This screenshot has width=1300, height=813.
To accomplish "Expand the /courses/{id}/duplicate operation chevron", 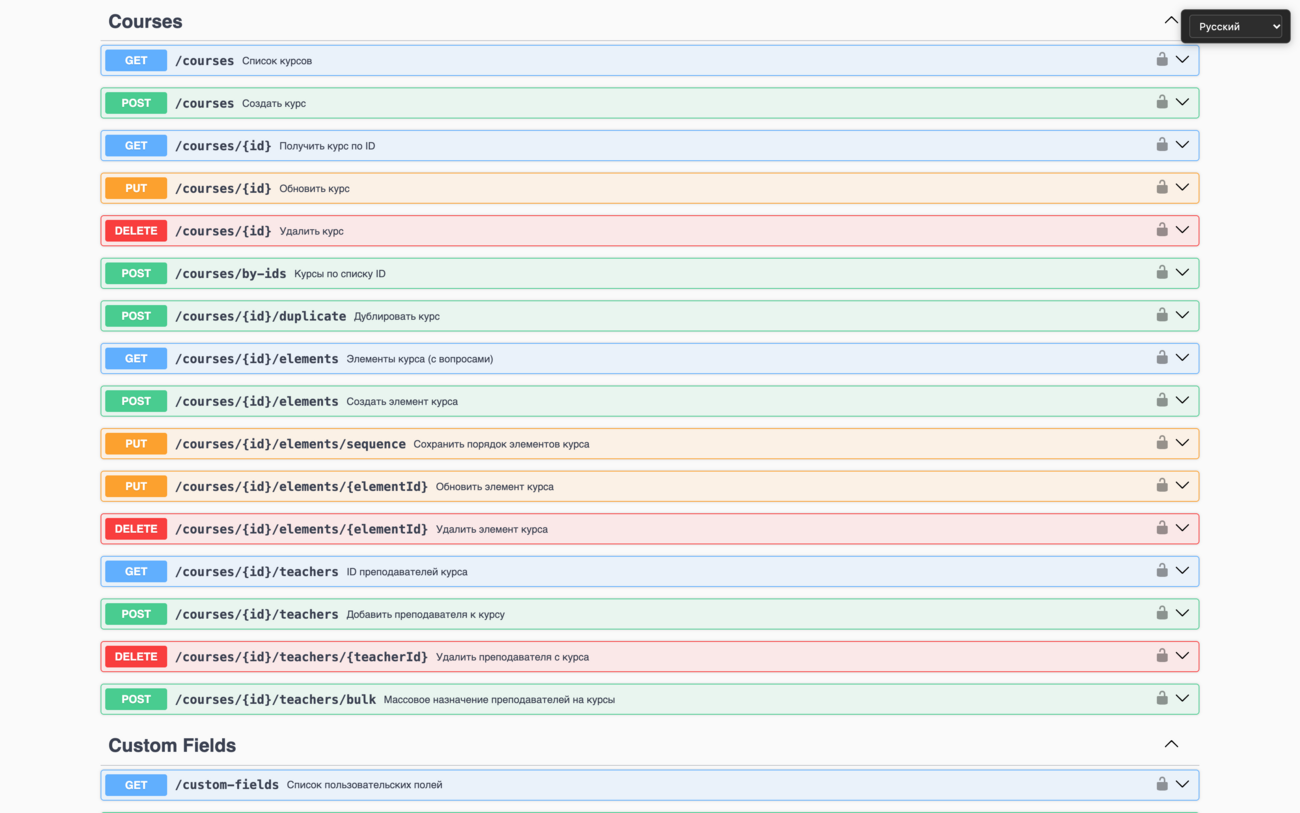I will pos(1182,315).
